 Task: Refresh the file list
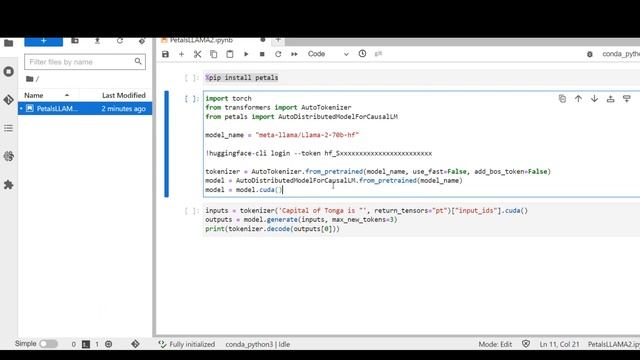120,41
